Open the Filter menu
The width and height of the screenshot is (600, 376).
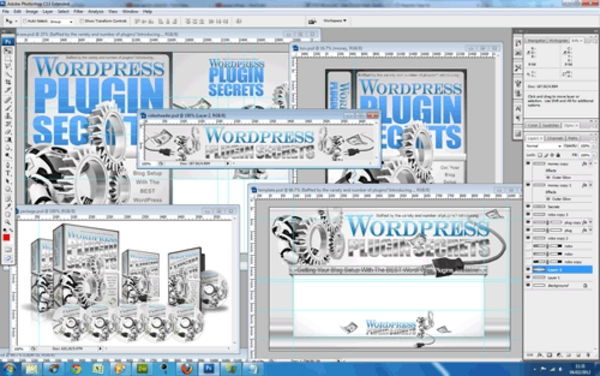coord(78,11)
